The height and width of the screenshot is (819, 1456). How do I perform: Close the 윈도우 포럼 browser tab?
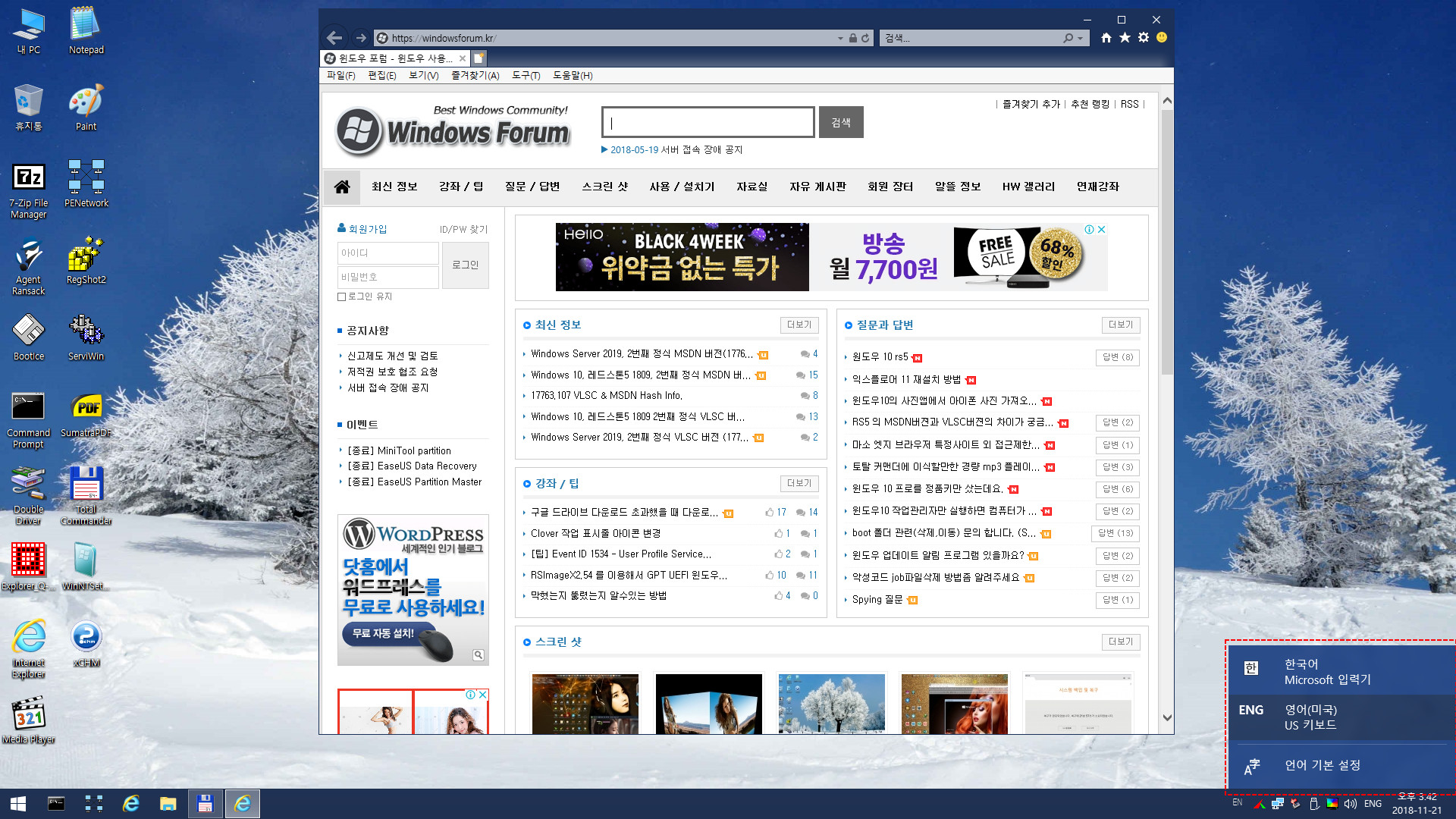point(463,58)
